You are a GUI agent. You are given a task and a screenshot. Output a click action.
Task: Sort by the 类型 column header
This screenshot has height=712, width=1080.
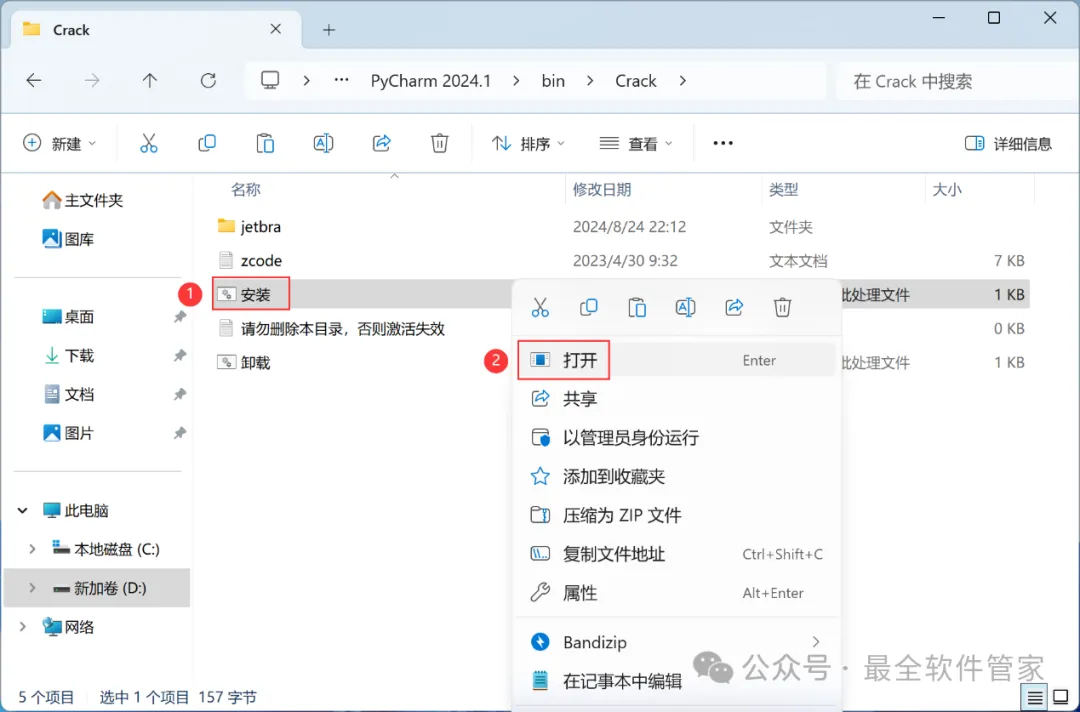tap(784, 189)
